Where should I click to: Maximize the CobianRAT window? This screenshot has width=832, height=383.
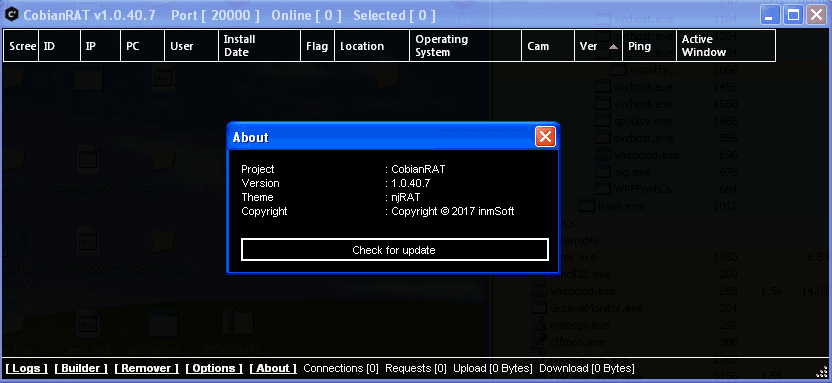(x=793, y=15)
